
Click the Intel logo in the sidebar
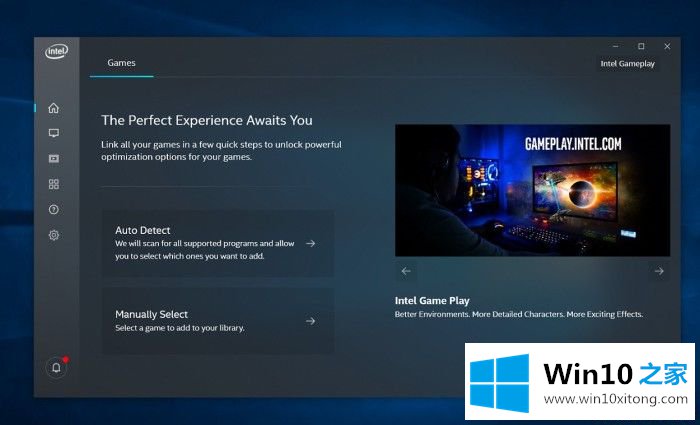pos(56,52)
